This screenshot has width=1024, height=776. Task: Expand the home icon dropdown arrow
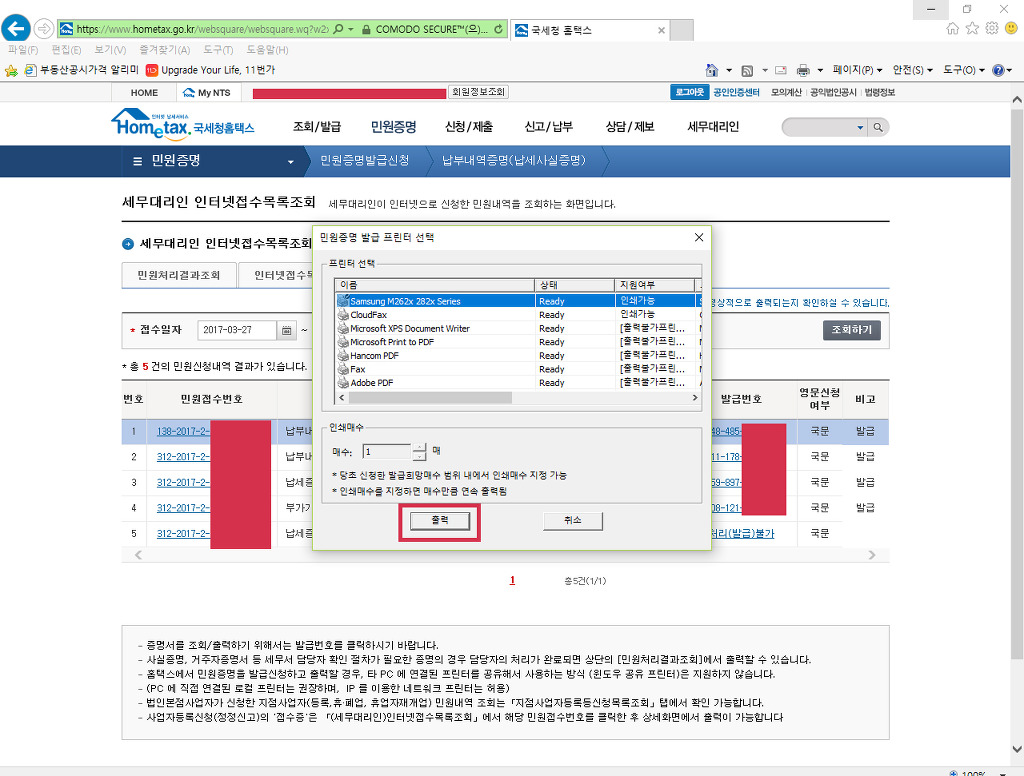click(x=729, y=70)
